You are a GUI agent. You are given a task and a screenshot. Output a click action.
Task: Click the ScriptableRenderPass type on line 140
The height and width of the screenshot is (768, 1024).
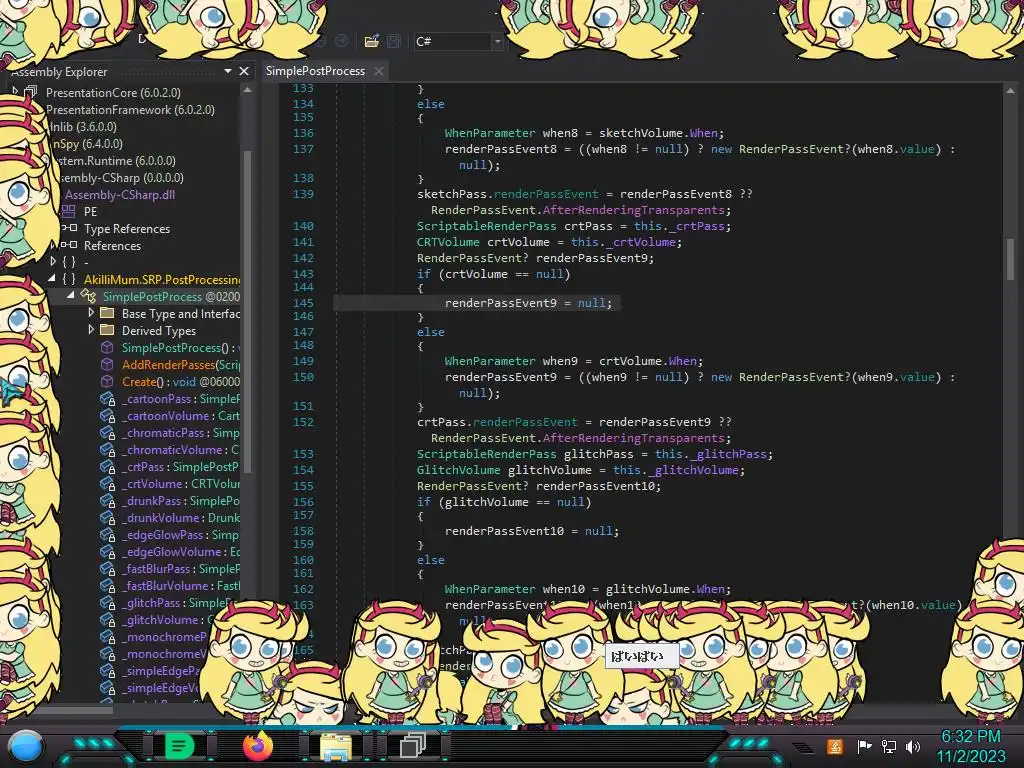487,226
